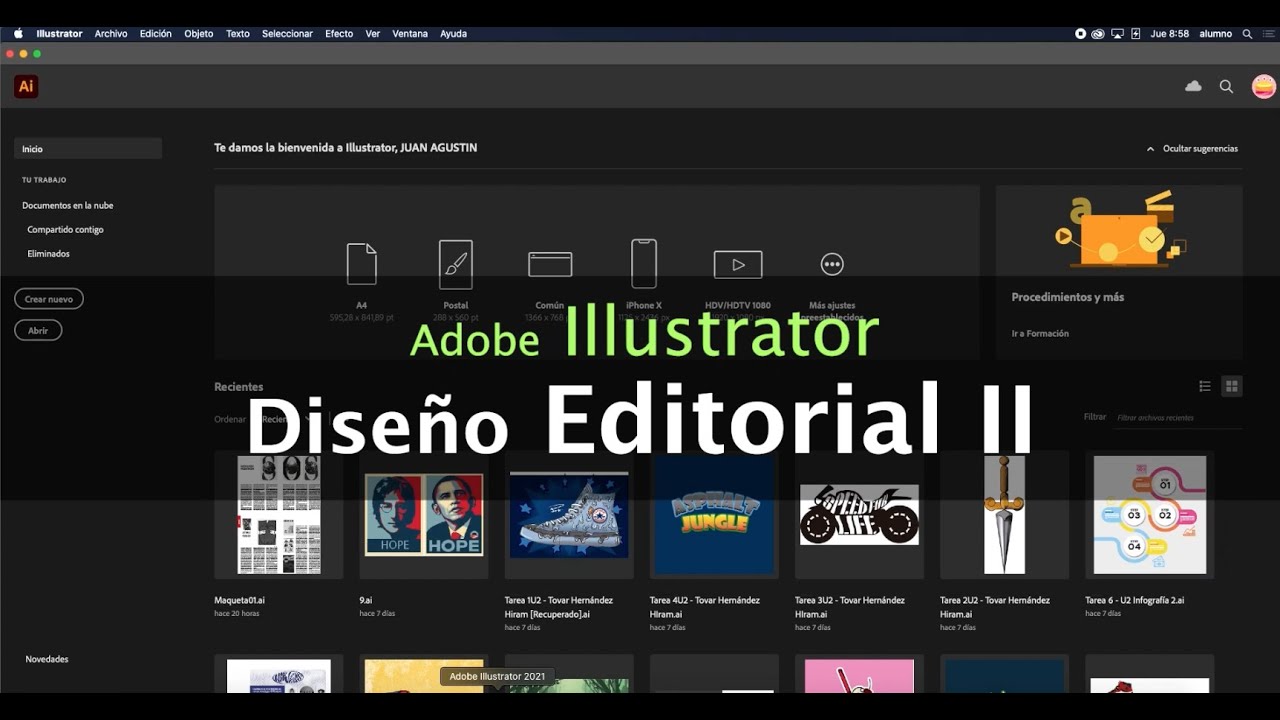Open Compartido contigo section
The height and width of the screenshot is (720, 1280).
65,229
